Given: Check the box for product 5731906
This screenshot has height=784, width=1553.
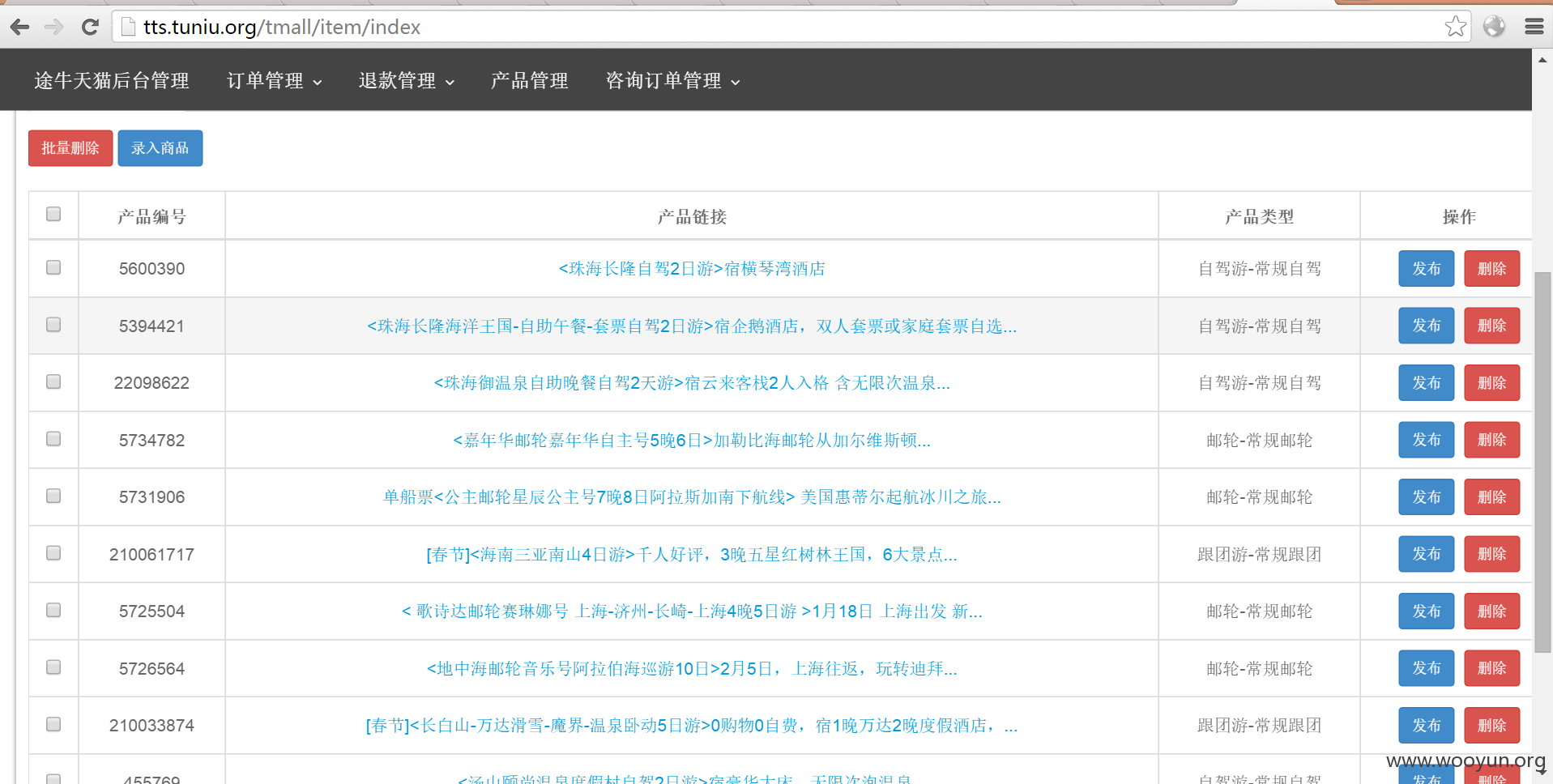Looking at the screenshot, I should click(53, 496).
